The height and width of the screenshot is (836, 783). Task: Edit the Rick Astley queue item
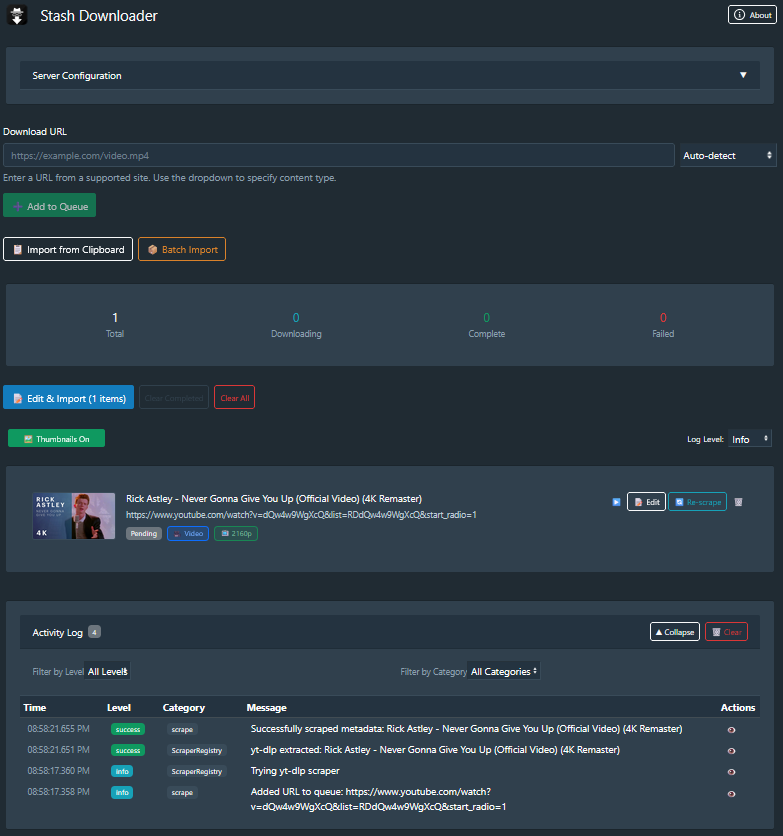point(646,502)
